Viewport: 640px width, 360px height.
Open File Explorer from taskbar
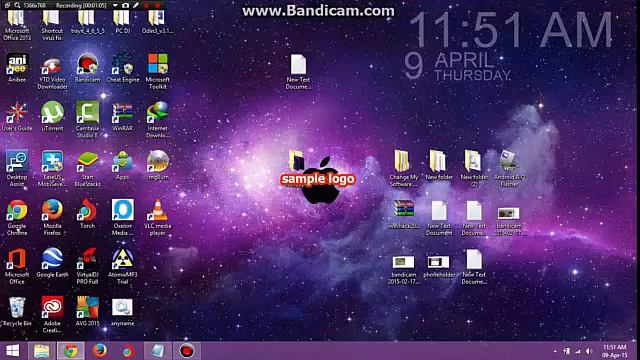41,351
